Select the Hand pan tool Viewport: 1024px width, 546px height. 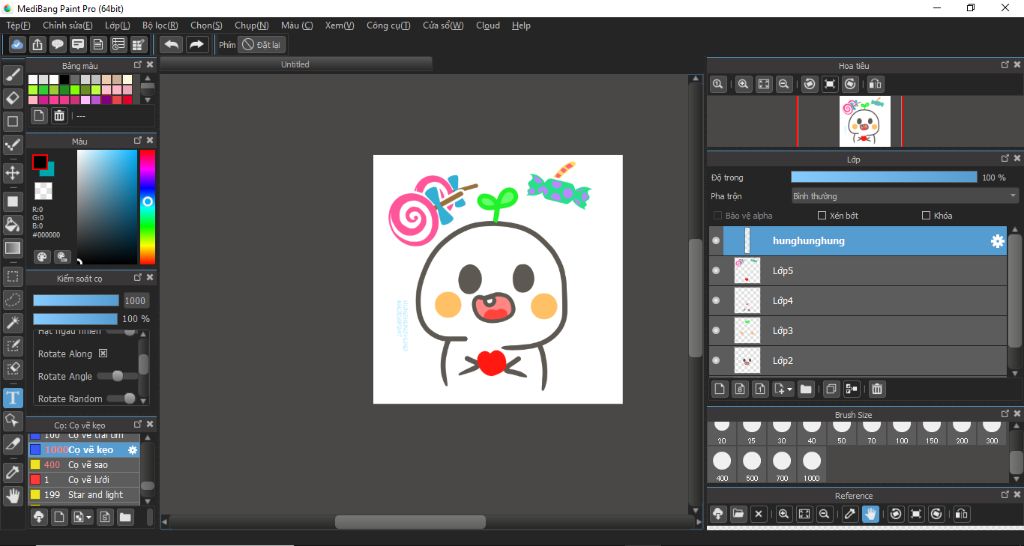[x=13, y=495]
